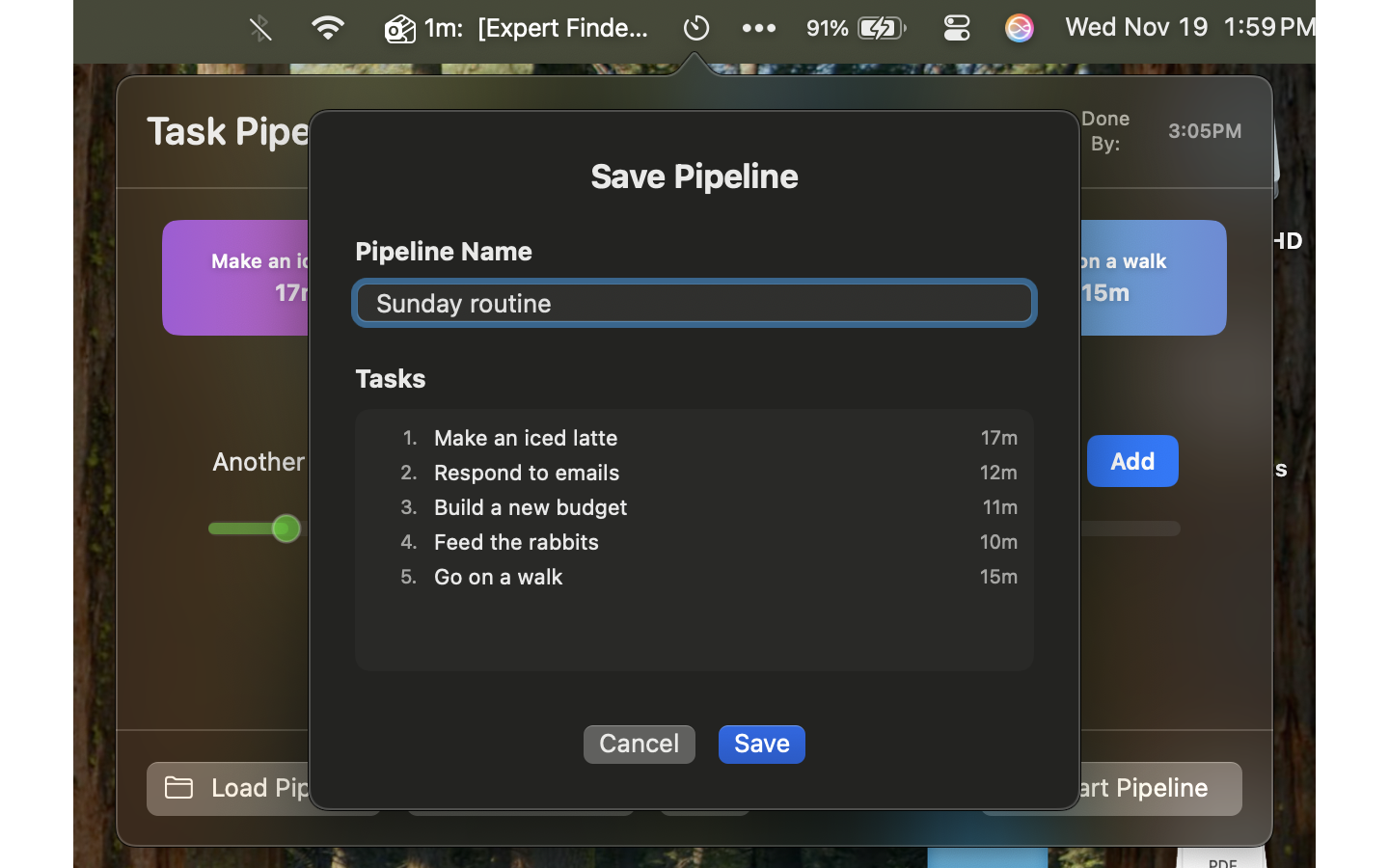Select the Feed the rabbits task entry
The height and width of the screenshot is (868, 1389).
(516, 542)
